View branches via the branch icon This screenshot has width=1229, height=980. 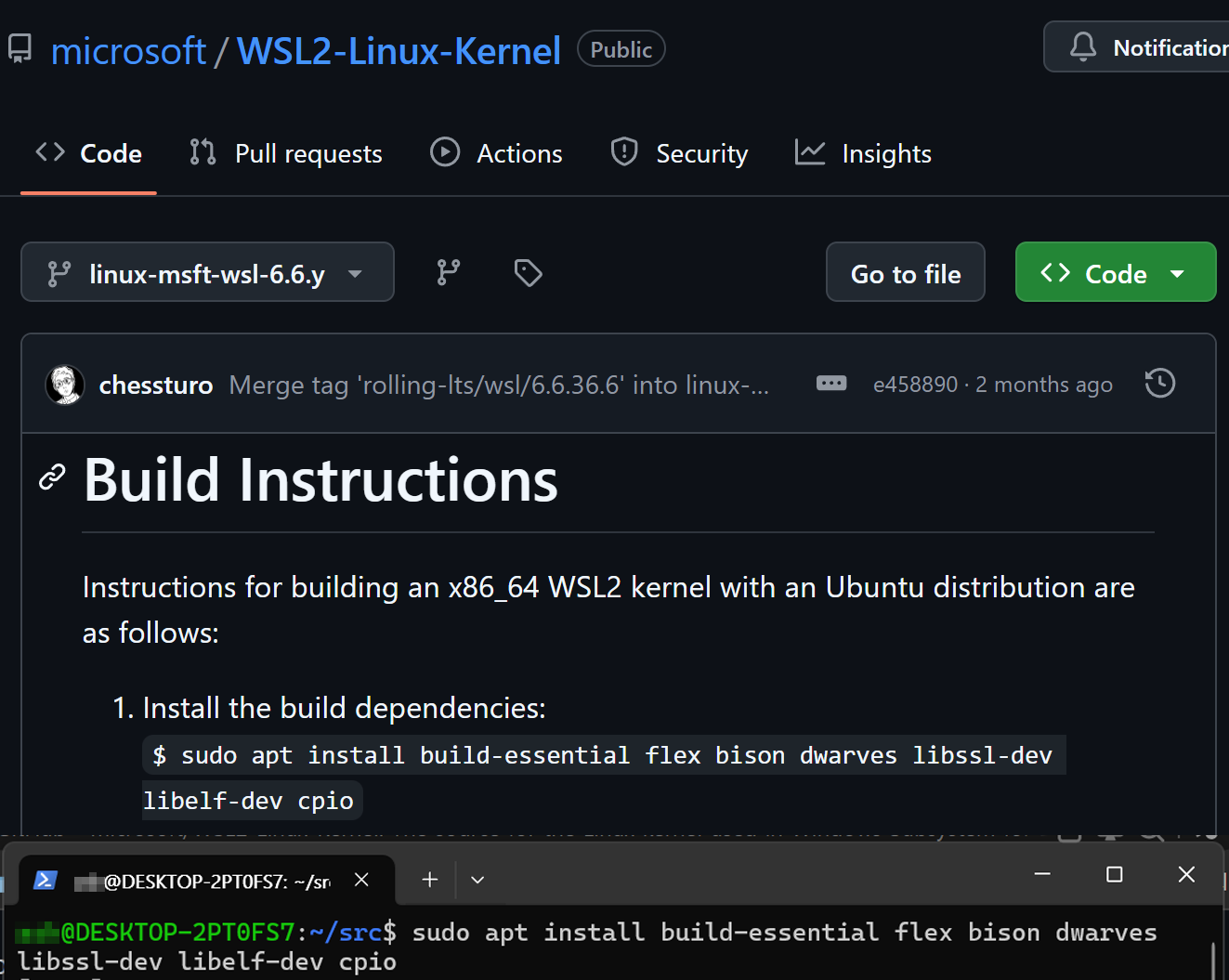449,272
